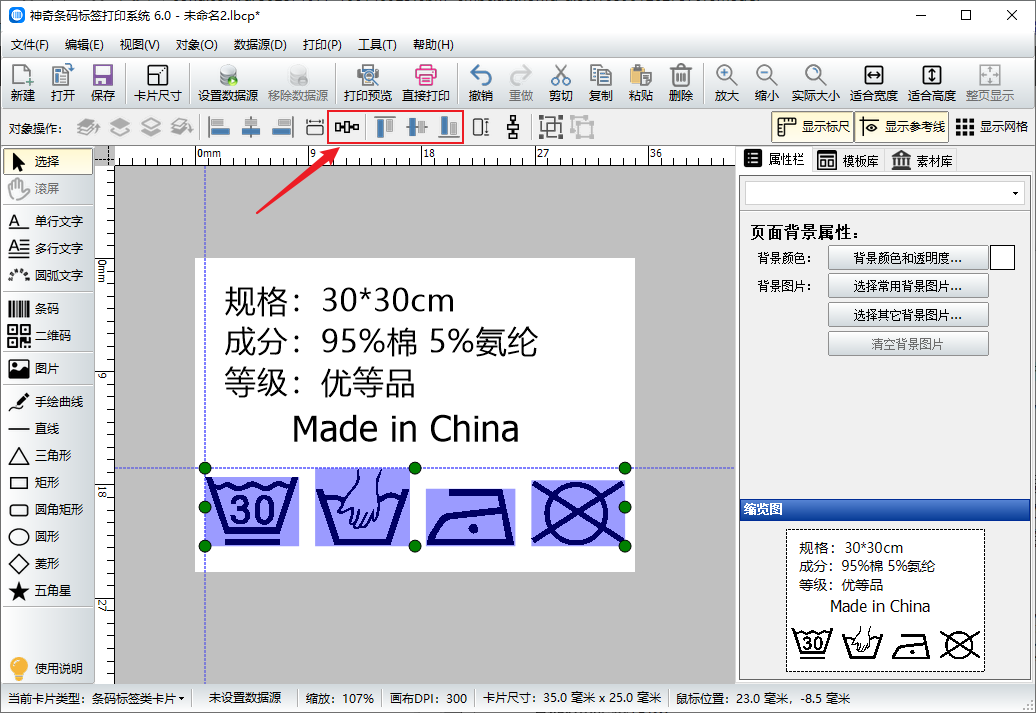Click the white background color swatch
The height and width of the screenshot is (713, 1036).
[x=1002, y=258]
